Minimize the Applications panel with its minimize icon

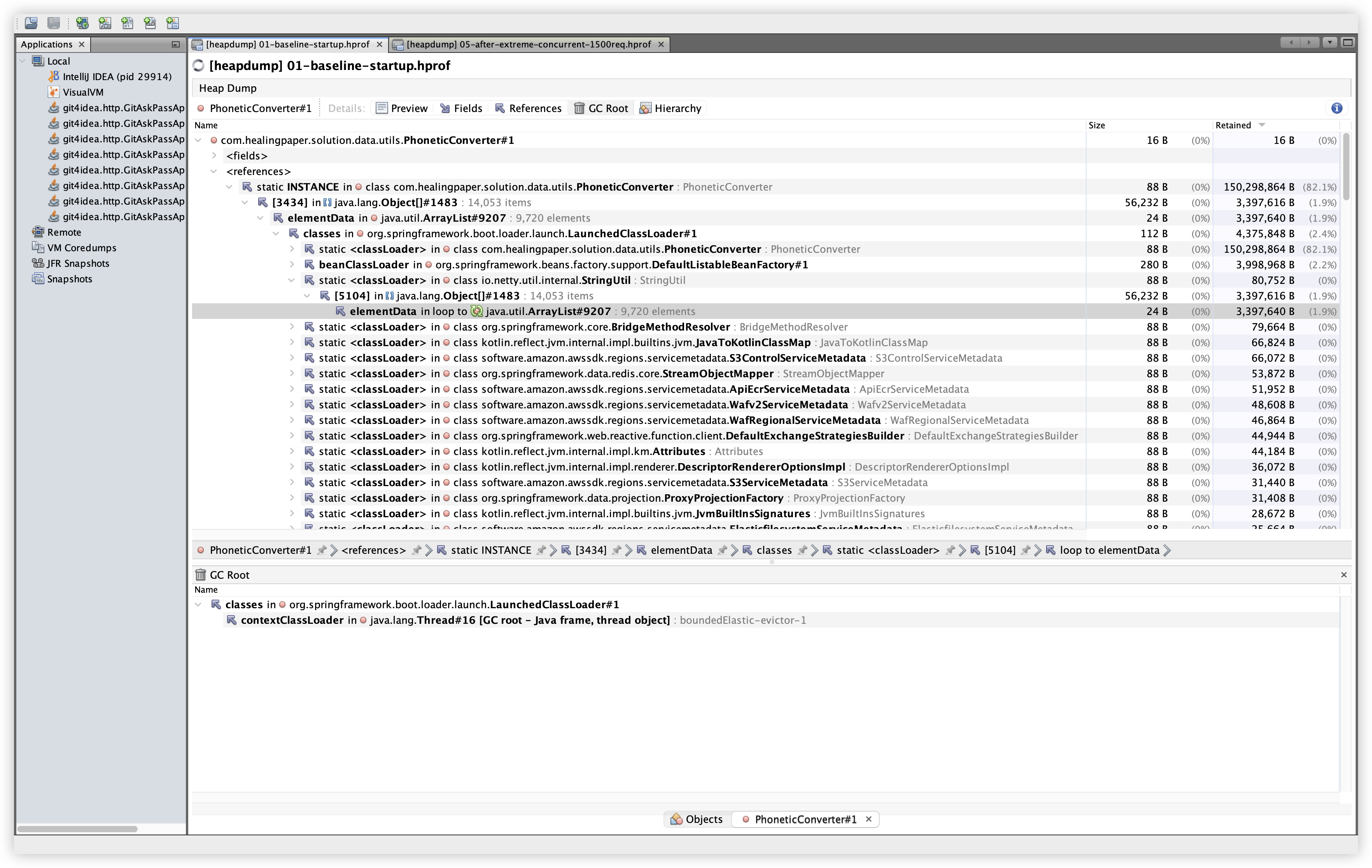point(175,44)
